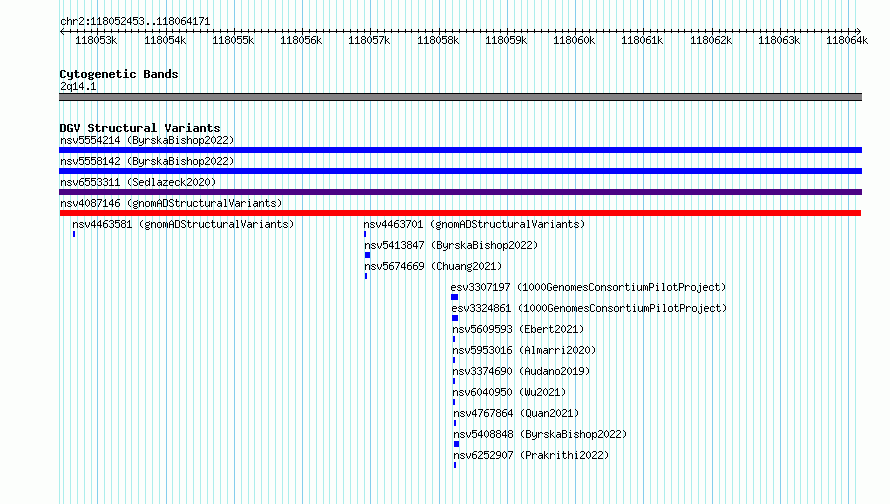890x504 pixels.
Task: Click the 118056k ruler tick label
Action: 301,40
